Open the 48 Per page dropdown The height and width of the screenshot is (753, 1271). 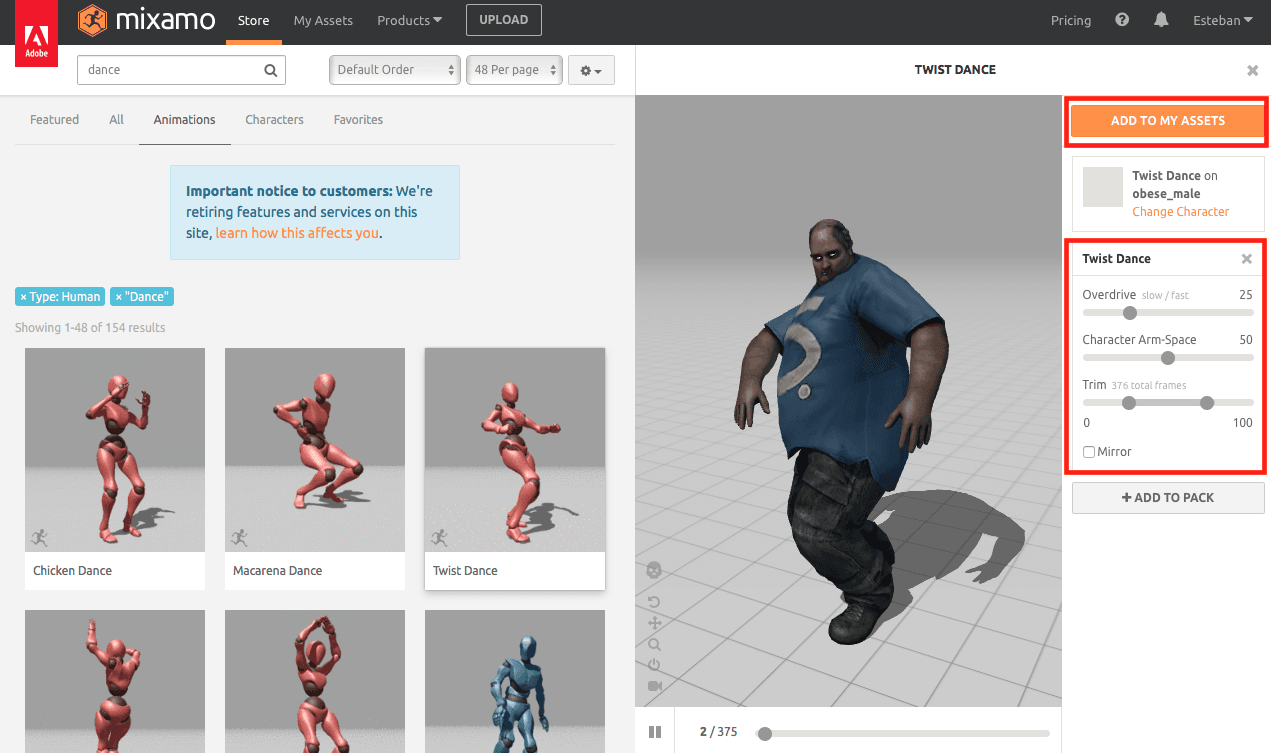pos(514,70)
